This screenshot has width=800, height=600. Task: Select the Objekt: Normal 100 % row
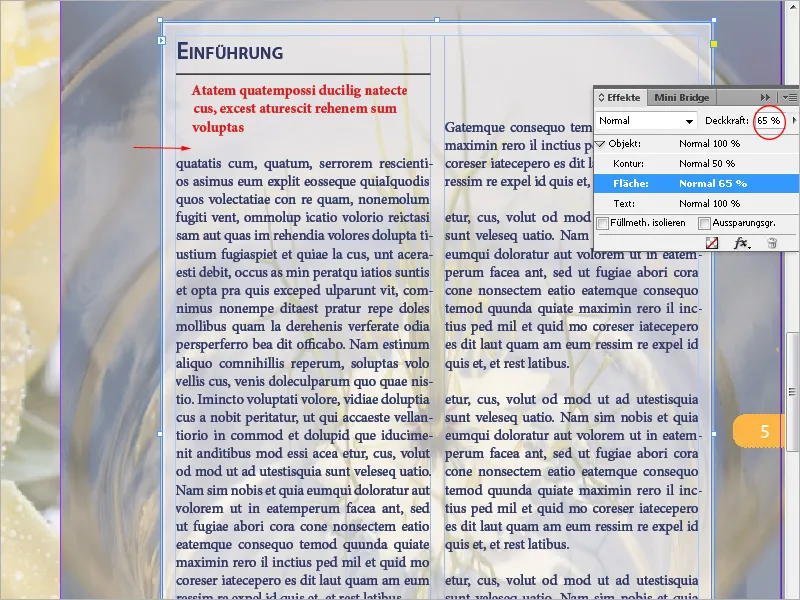[696, 144]
